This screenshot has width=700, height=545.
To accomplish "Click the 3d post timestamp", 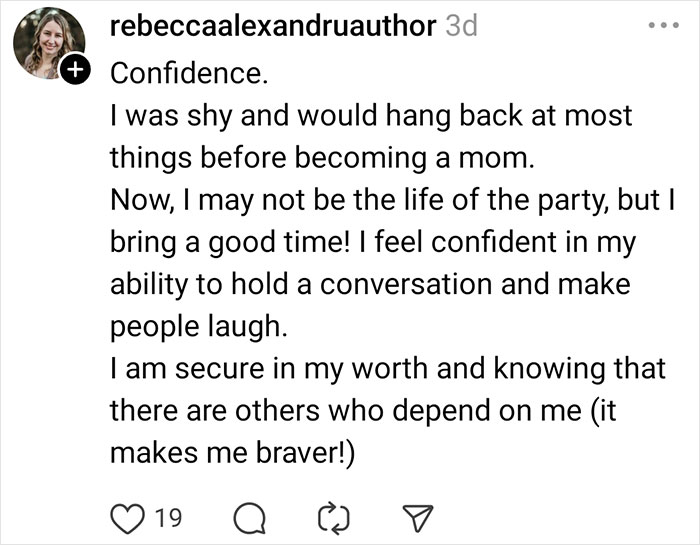I will (x=461, y=26).
